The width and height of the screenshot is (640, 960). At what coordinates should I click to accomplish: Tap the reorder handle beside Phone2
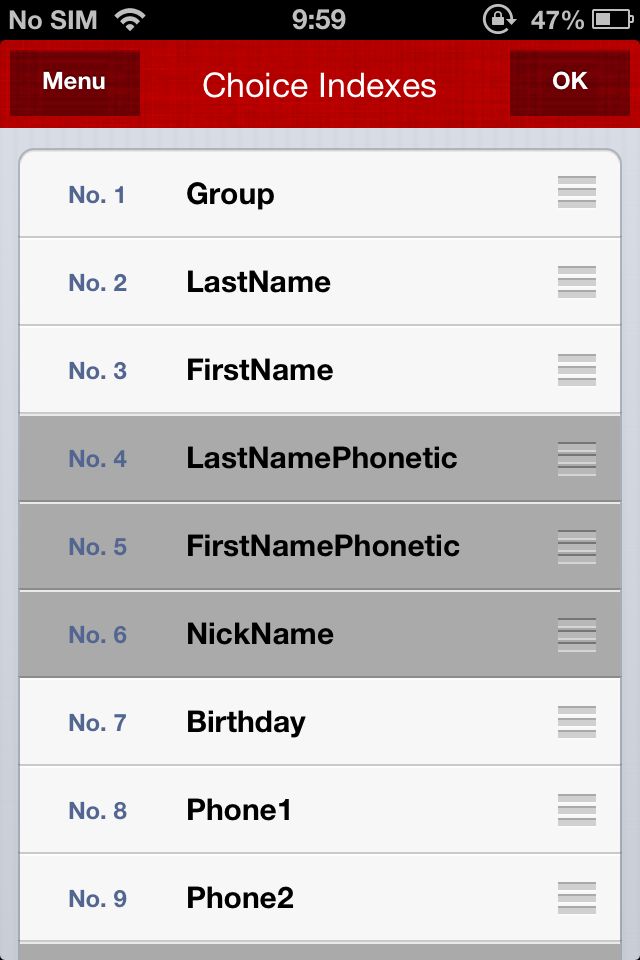(x=576, y=898)
